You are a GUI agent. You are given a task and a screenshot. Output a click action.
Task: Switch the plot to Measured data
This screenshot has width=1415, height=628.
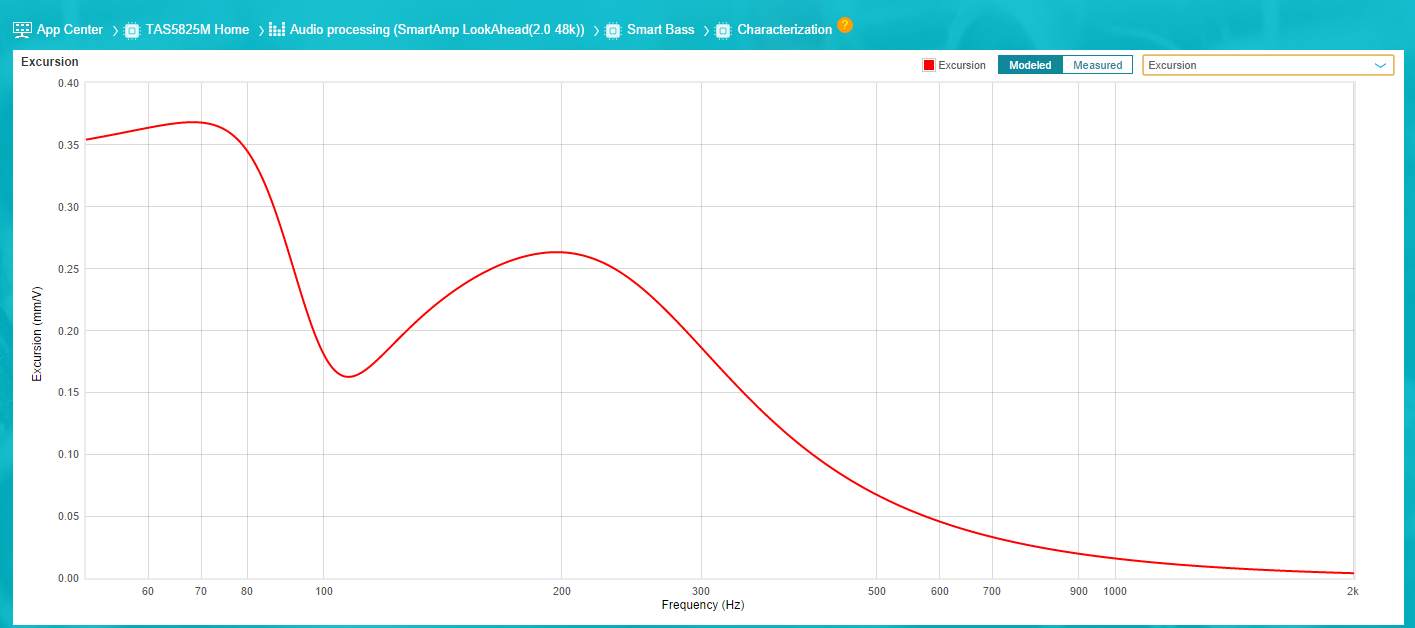pos(1097,65)
